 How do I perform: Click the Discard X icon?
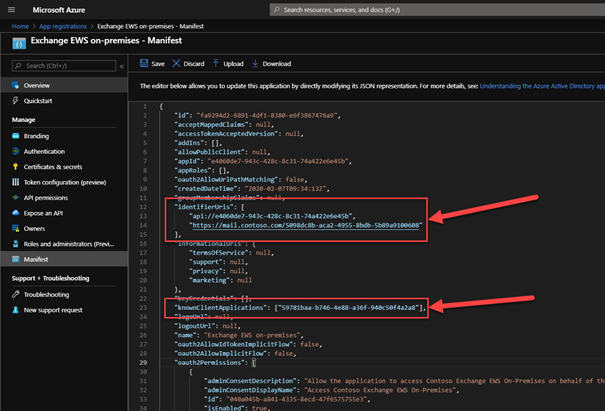point(176,63)
